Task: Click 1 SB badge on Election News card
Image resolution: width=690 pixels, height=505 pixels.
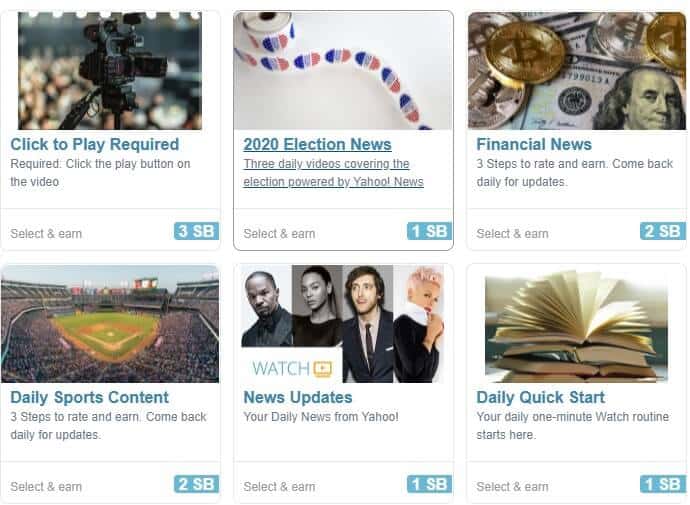Action: click(429, 231)
